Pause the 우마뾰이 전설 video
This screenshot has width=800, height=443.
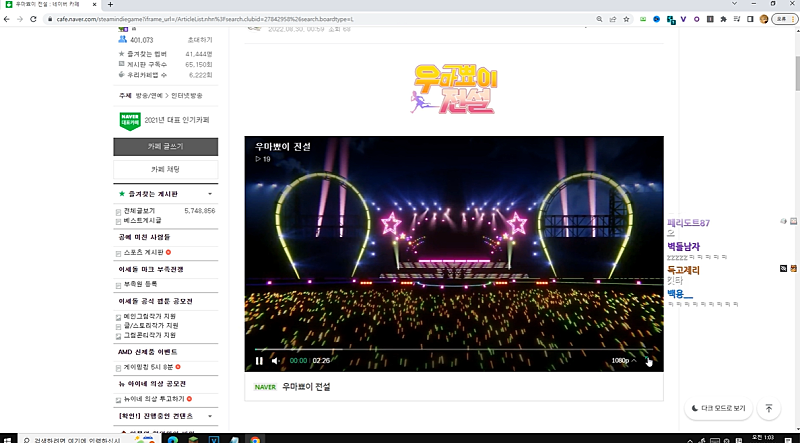tap(259, 361)
